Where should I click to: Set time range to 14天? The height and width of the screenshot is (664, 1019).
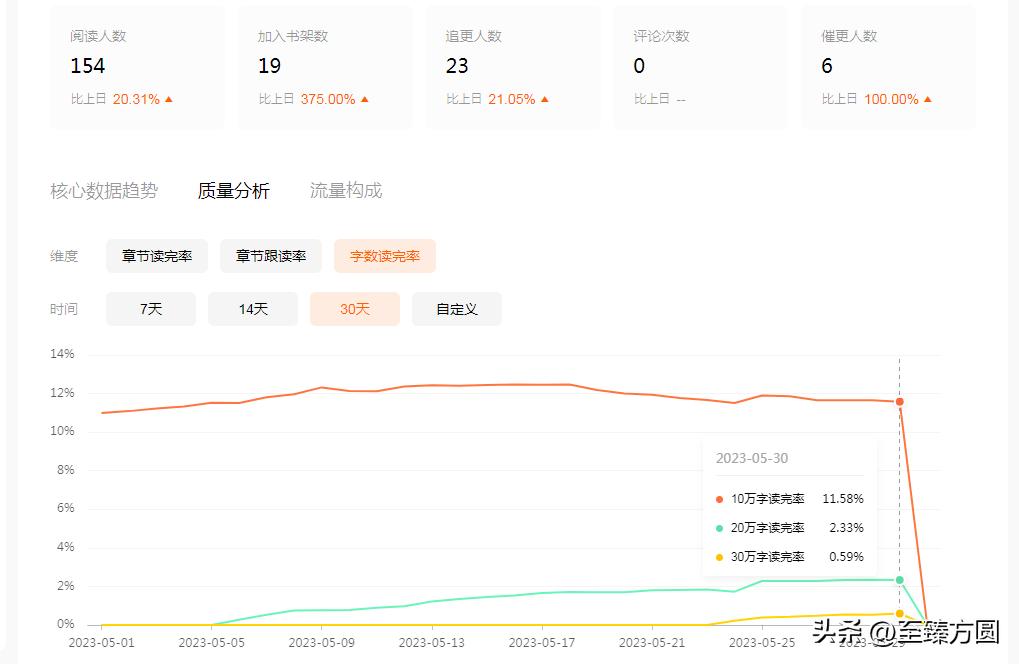(253, 309)
